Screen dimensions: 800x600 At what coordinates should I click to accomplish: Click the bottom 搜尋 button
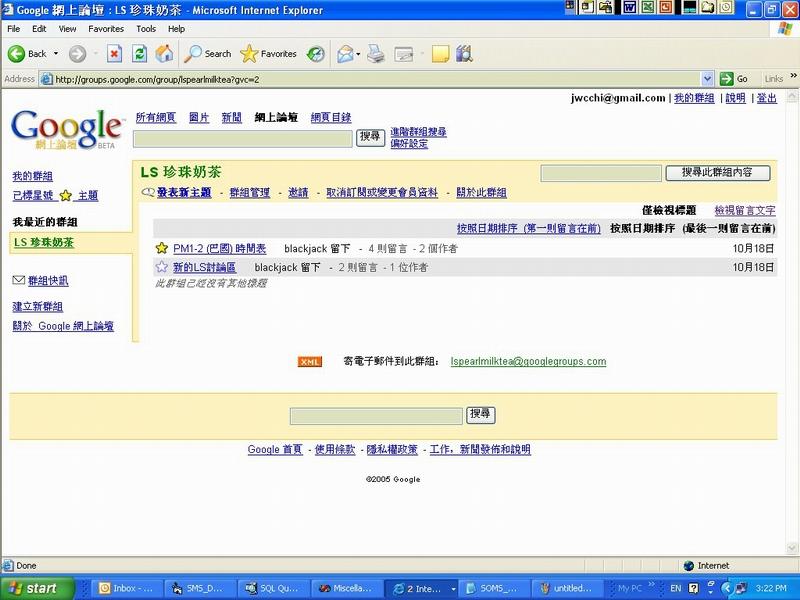pos(480,414)
